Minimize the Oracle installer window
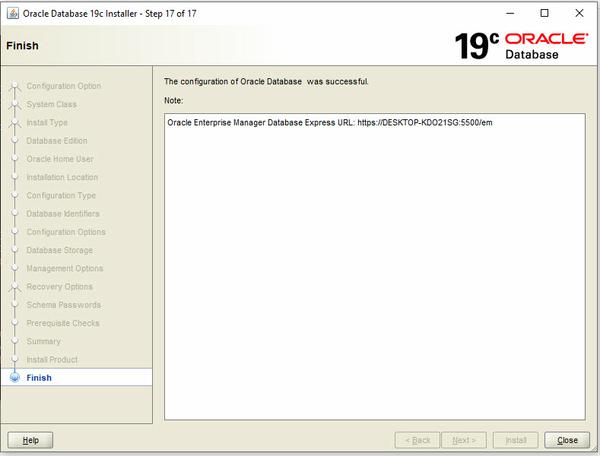The height and width of the screenshot is (456, 600). [508, 13]
